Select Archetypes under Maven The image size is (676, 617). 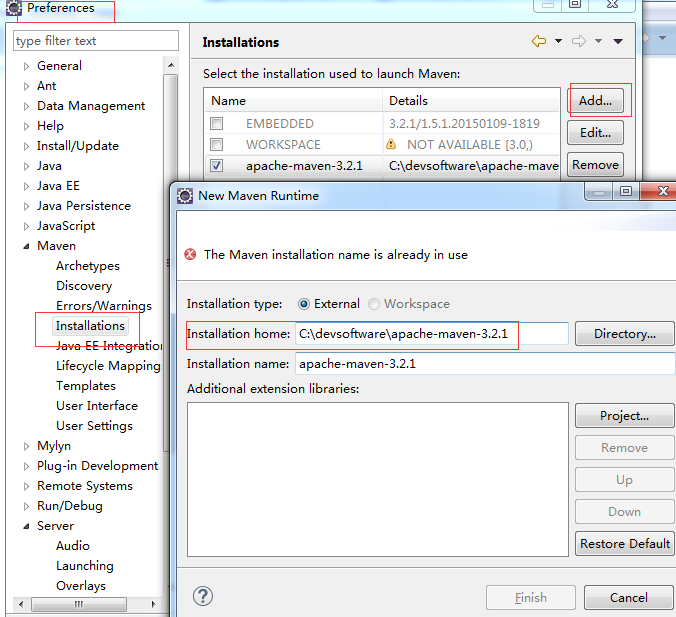[x=88, y=266]
